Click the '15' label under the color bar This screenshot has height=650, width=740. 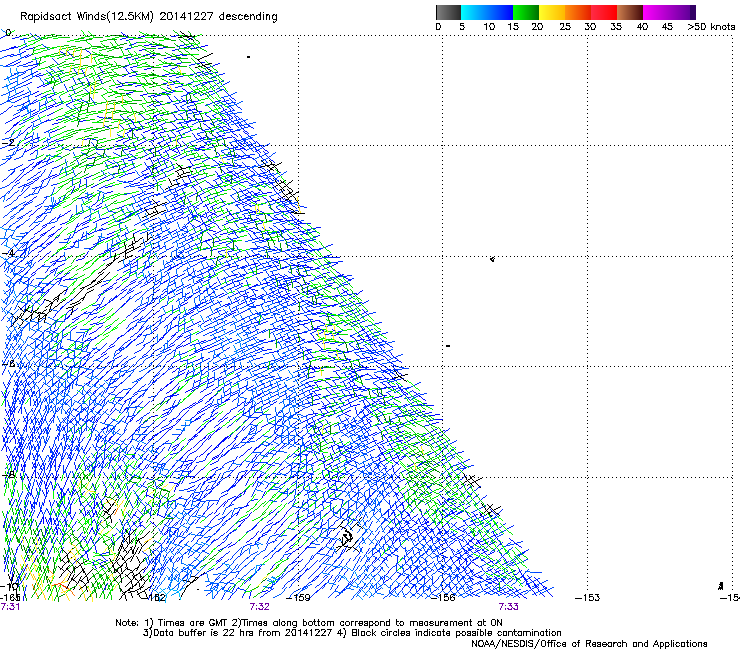pyautogui.click(x=513, y=27)
